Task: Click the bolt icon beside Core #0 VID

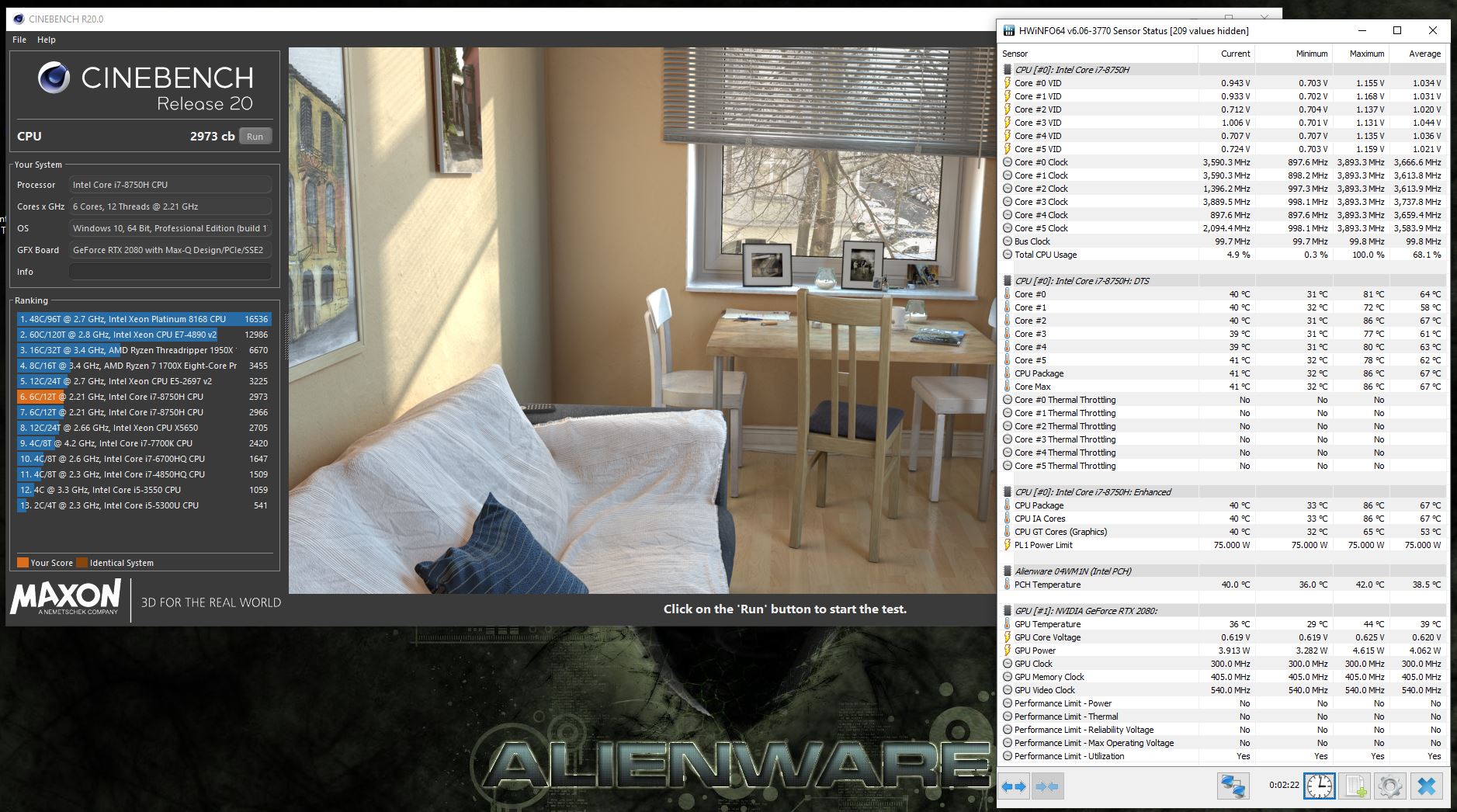Action: tap(1008, 83)
